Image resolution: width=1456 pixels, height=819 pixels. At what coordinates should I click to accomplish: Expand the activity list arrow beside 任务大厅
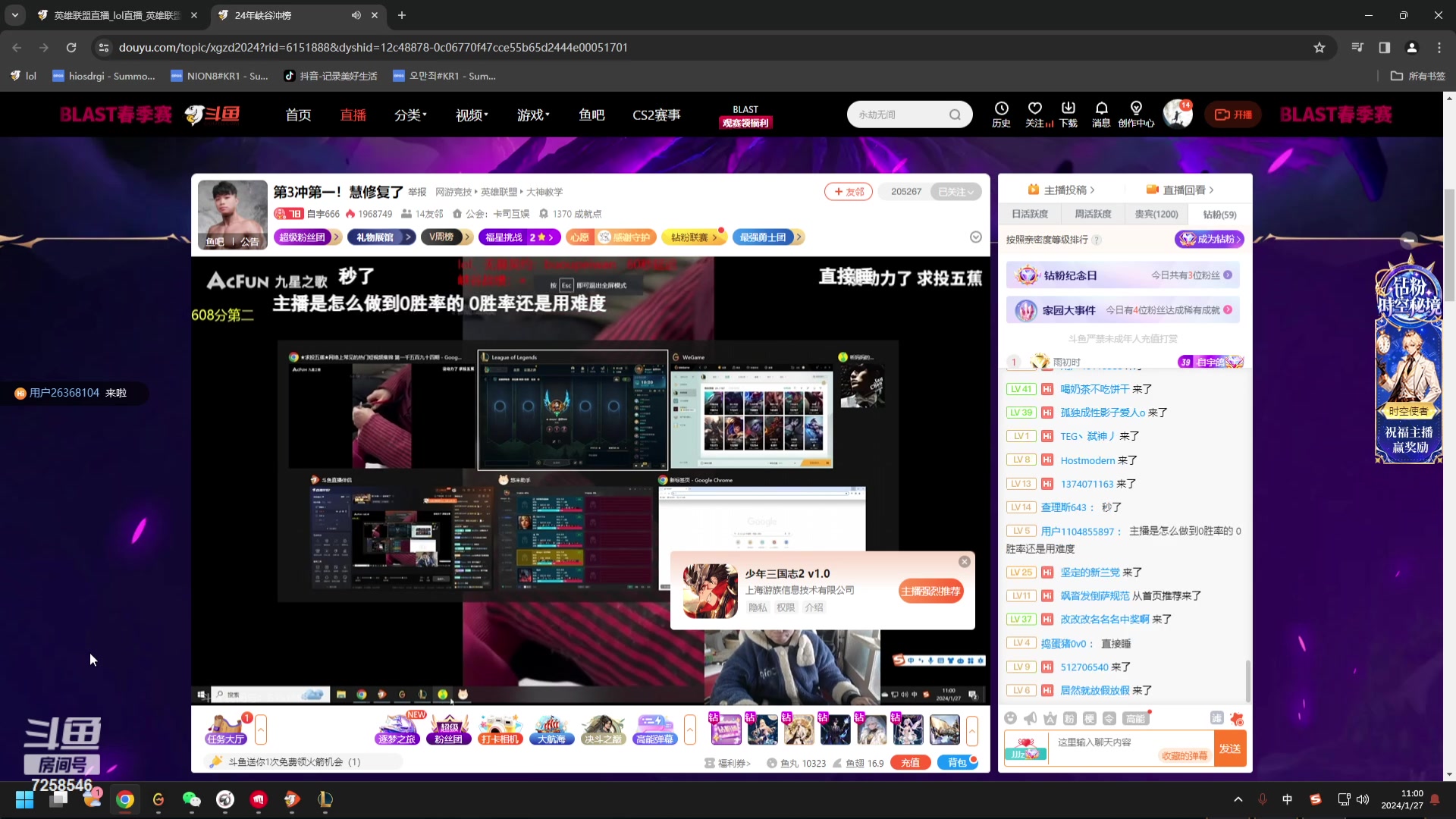coord(261,730)
